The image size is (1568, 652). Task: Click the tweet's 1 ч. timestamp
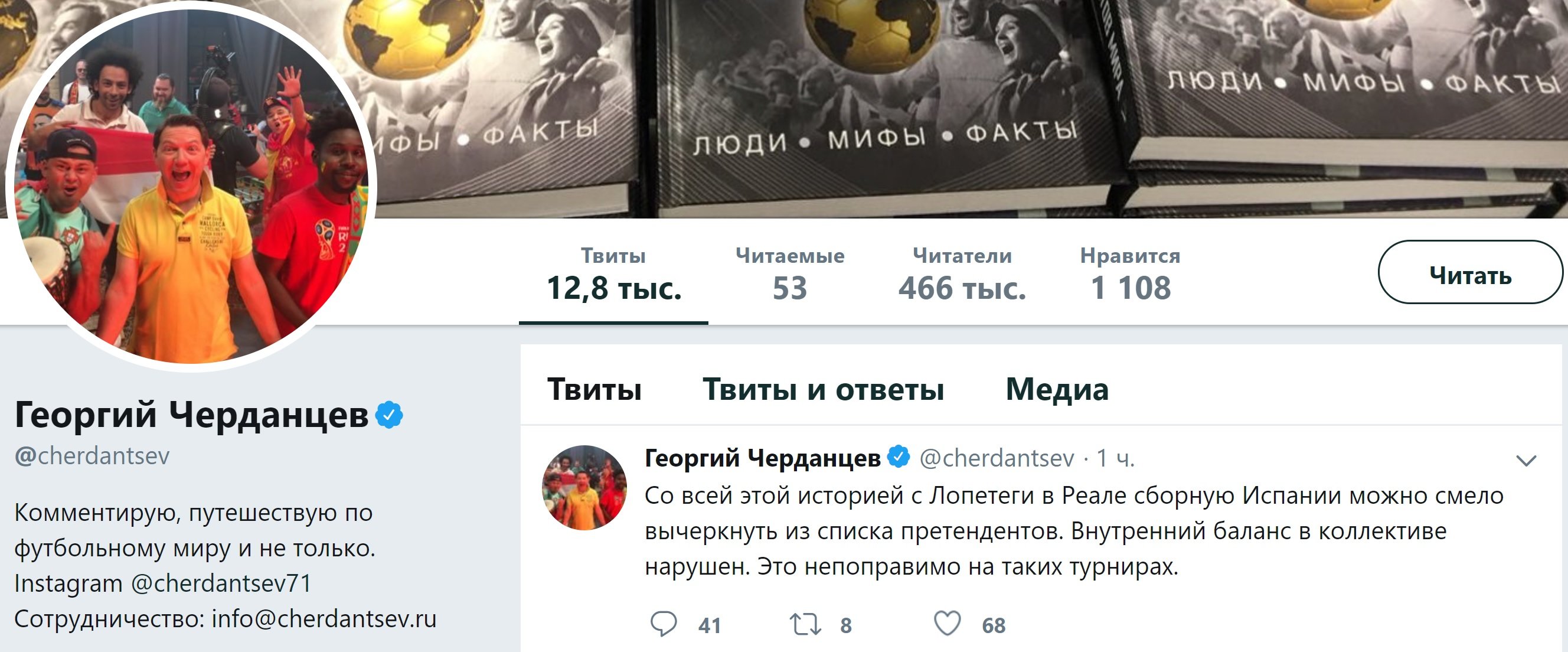[1116, 458]
